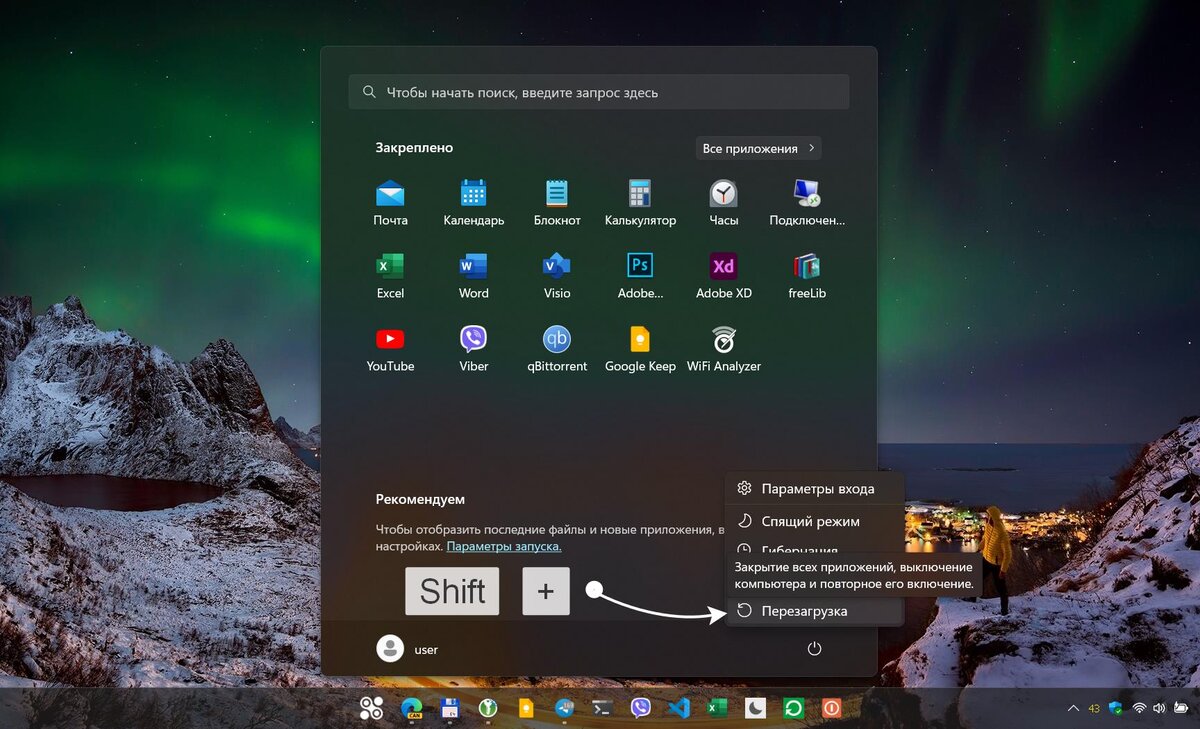This screenshot has height=729, width=1200.
Task: Open the terminal app on taskbar
Action: tap(602, 708)
